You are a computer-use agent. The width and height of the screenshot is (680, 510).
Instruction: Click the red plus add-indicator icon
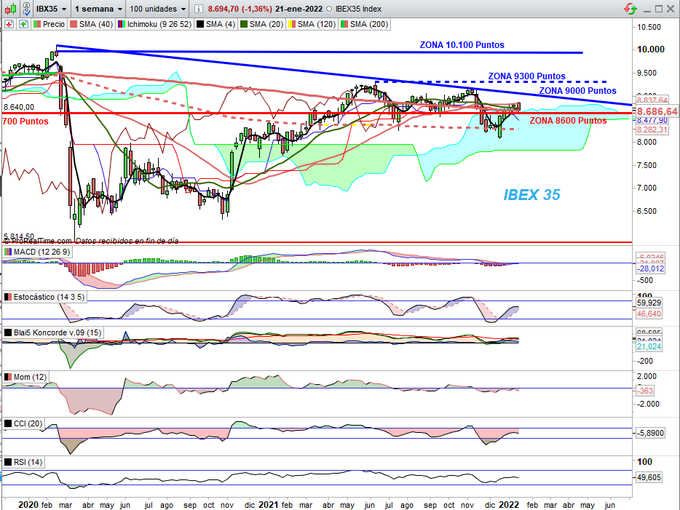9,24
